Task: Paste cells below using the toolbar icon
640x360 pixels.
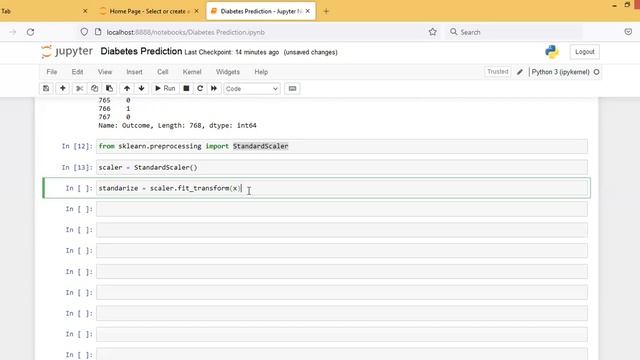Action: click(109, 89)
